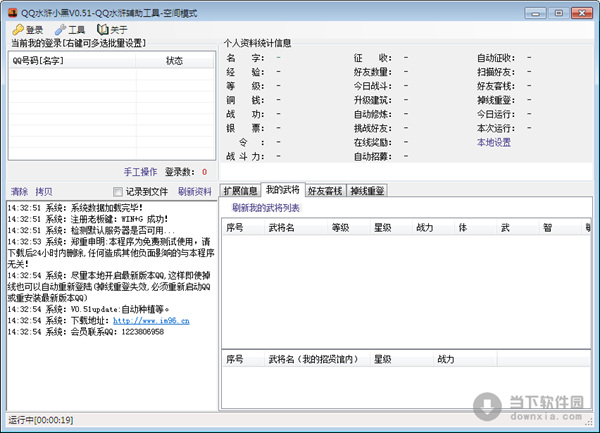Switch to the 扩展信息 tab
Screen dimensions: 600x433
click(x=239, y=190)
